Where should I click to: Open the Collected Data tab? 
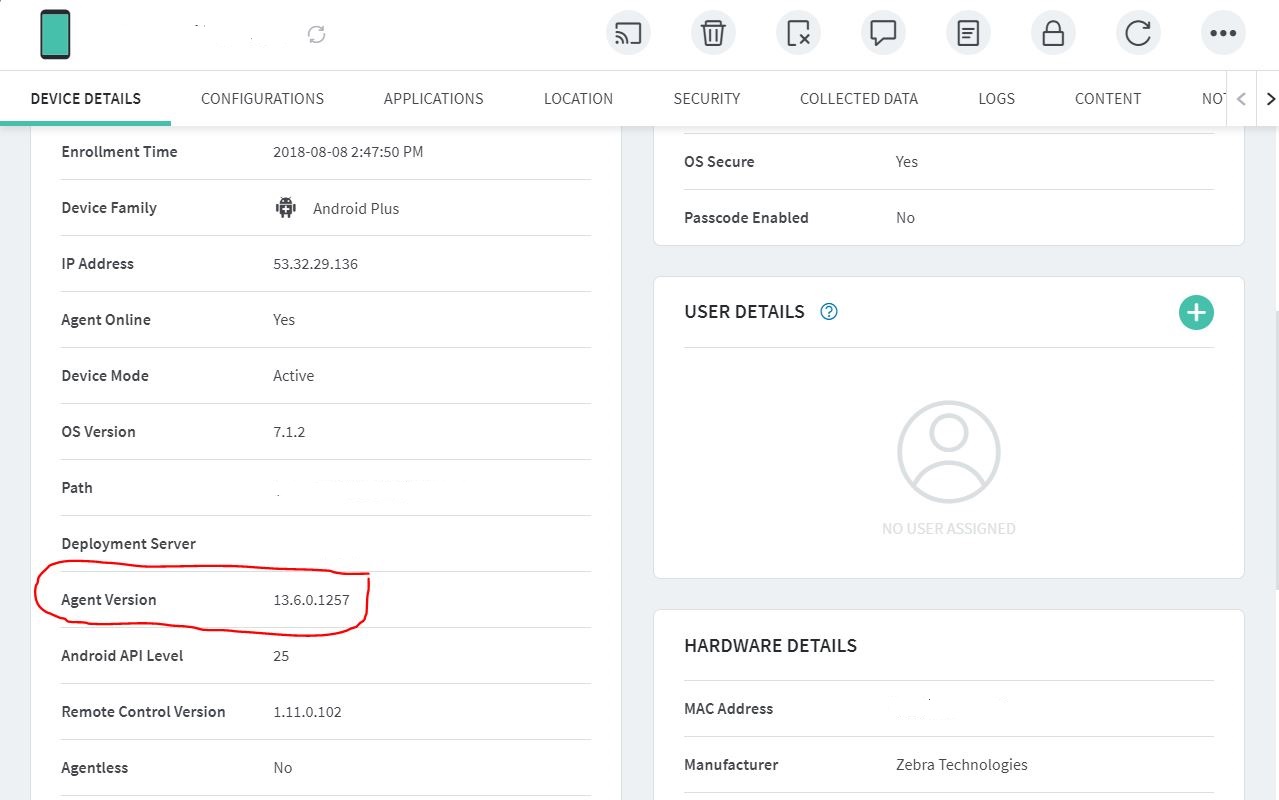tap(858, 99)
